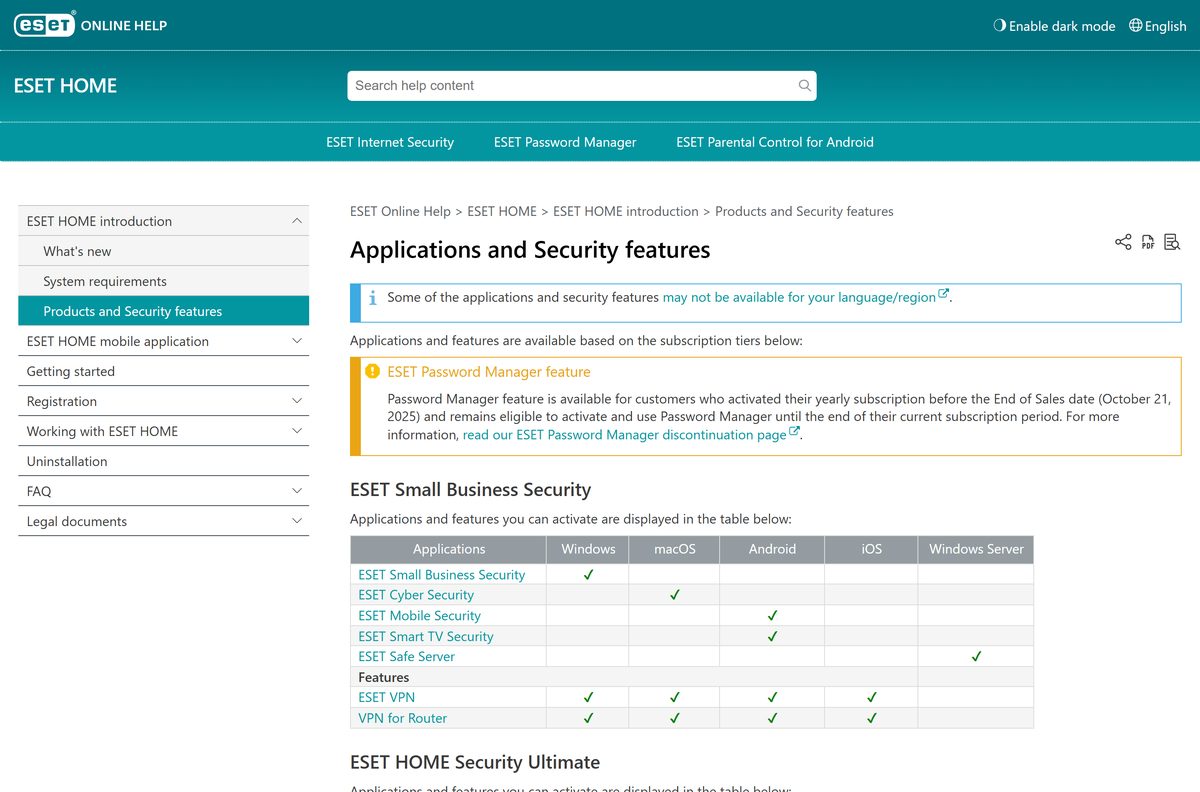Screen dimensions: 1200x792
Task: Click the Applications column header
Action: click(x=449, y=549)
